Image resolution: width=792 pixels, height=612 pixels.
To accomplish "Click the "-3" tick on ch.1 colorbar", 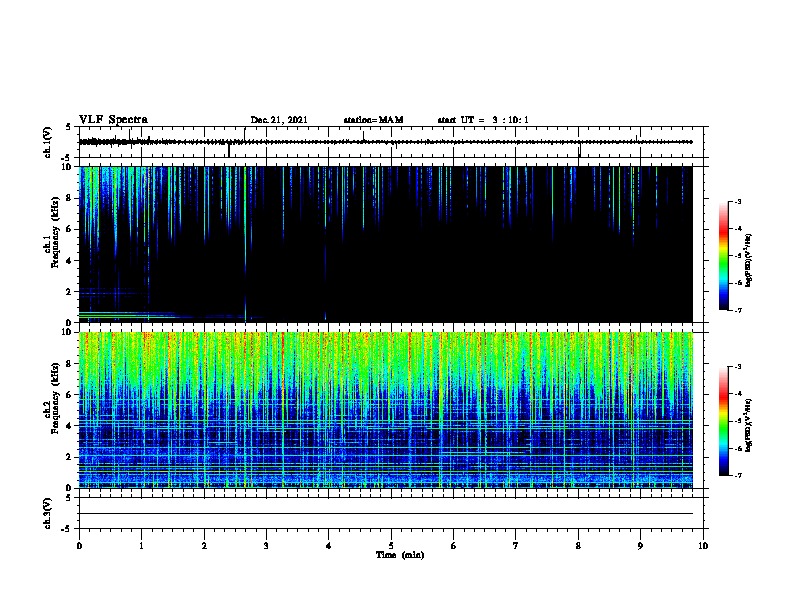I will click(738, 201).
